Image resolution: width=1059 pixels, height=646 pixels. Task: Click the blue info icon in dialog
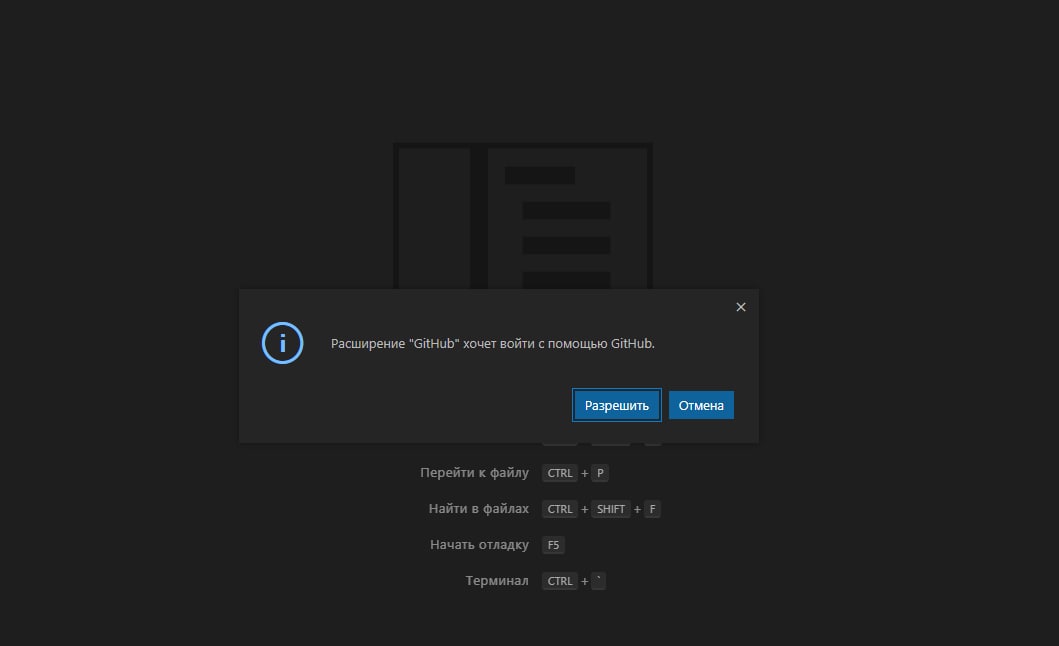tap(282, 343)
